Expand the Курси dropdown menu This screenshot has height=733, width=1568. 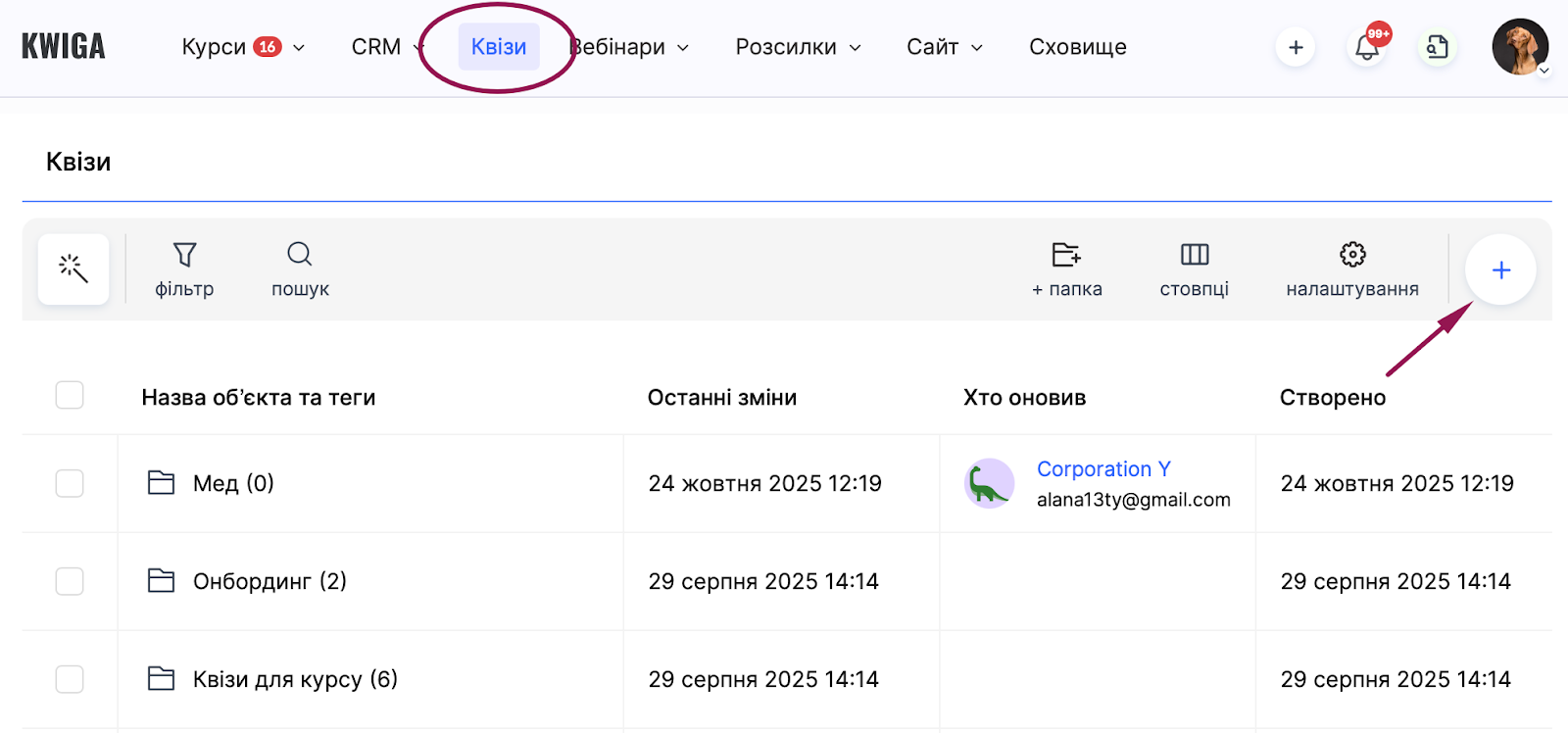click(243, 47)
